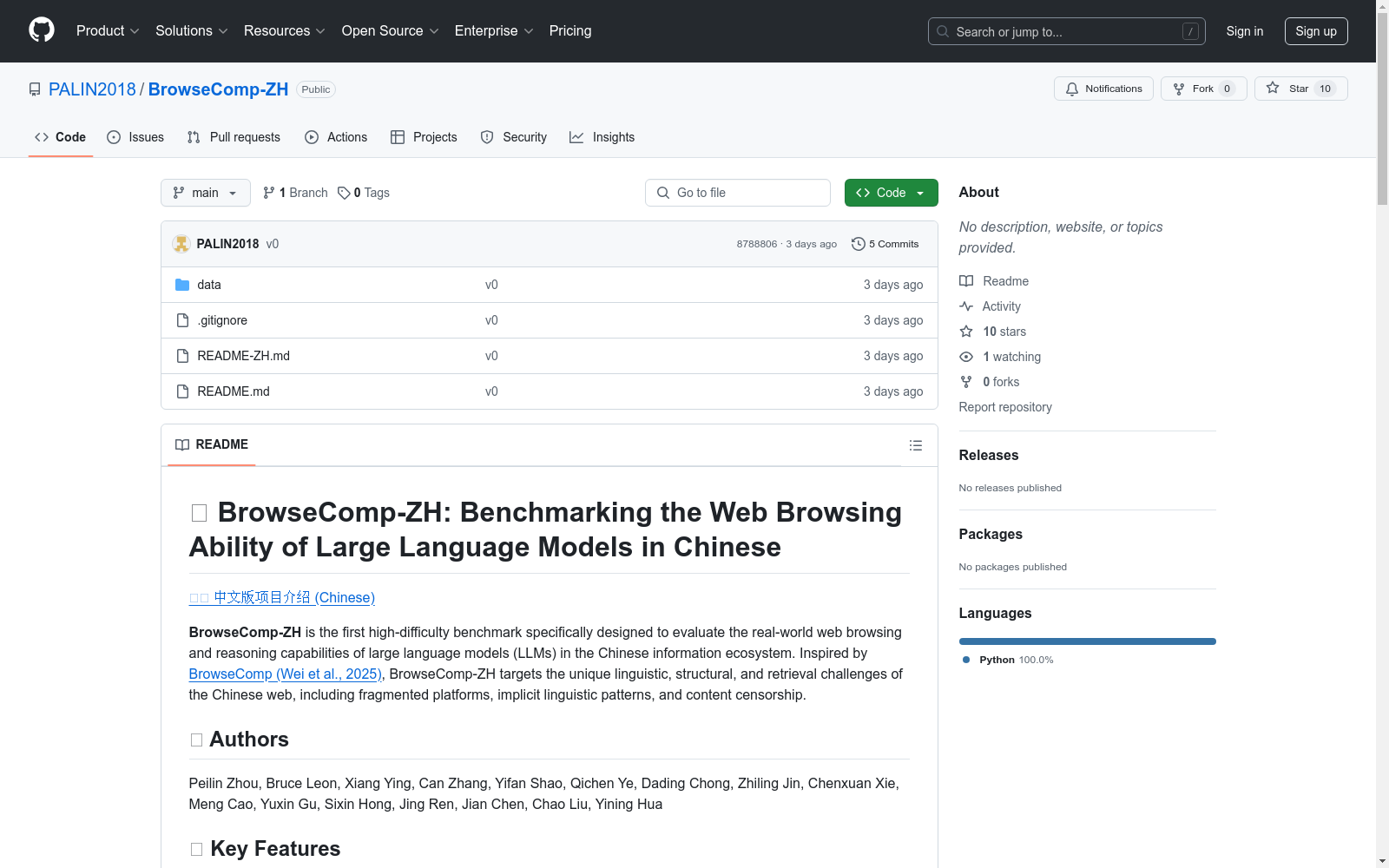The width and height of the screenshot is (1389, 868).
Task: Switch to the Actions tab
Action: coord(336,137)
